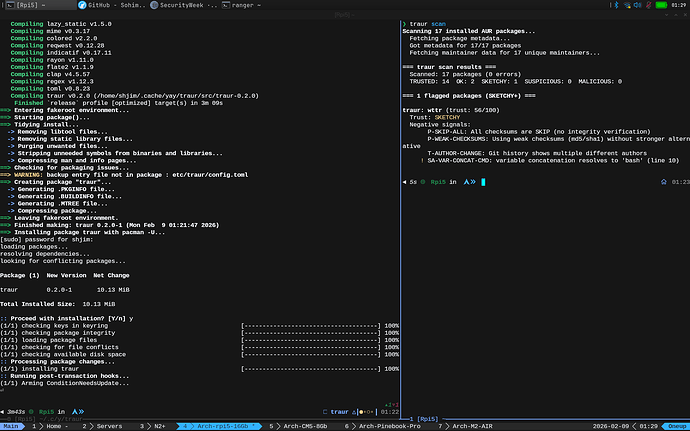Select the Arch-rpi5-16Gb tab

221,425
